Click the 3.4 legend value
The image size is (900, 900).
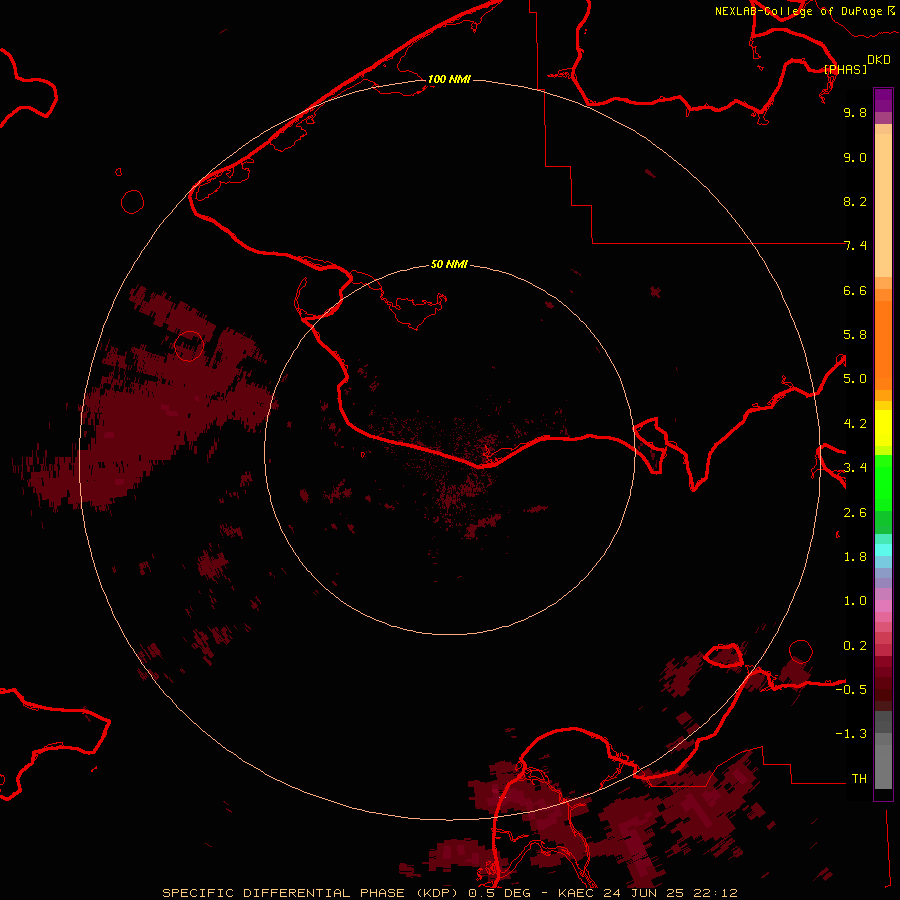(x=855, y=468)
